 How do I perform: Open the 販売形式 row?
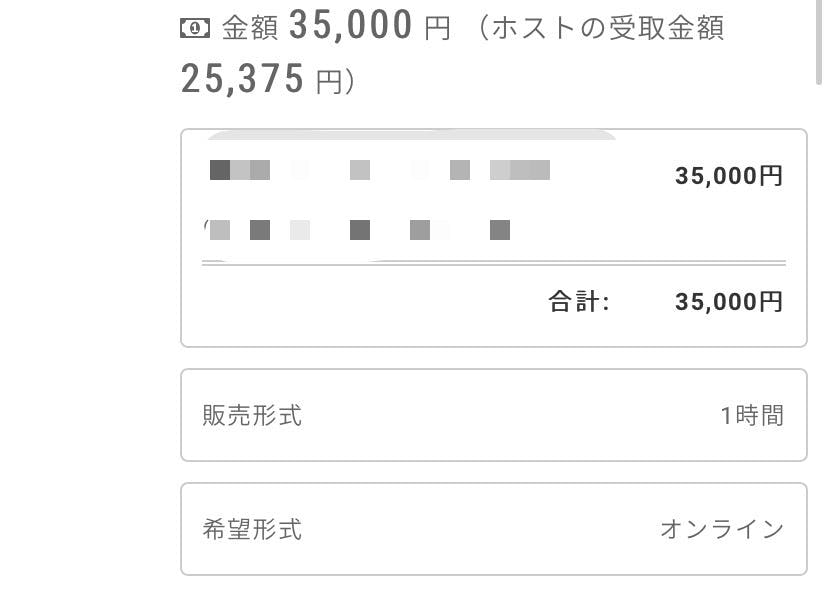coord(494,415)
